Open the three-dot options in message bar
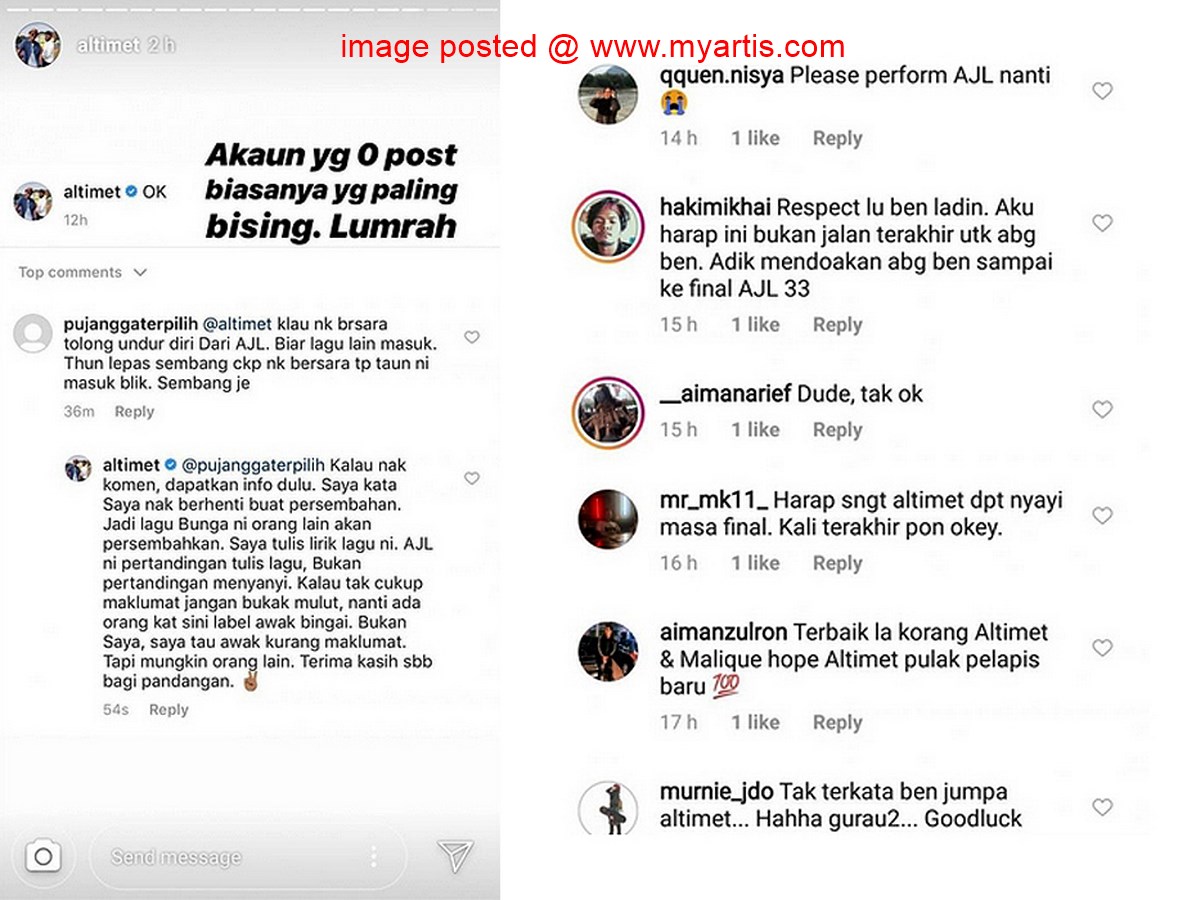 (373, 856)
